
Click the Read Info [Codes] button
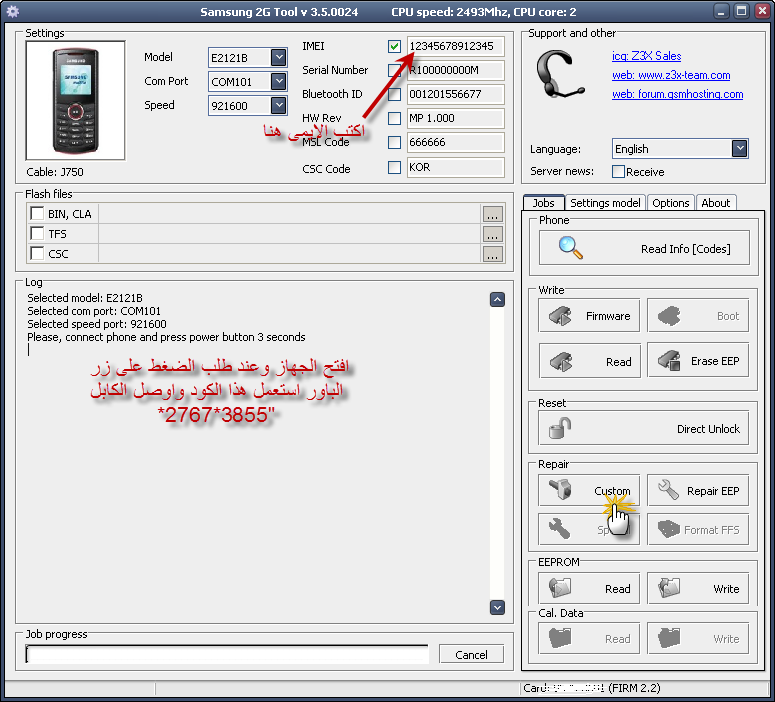[x=644, y=248]
